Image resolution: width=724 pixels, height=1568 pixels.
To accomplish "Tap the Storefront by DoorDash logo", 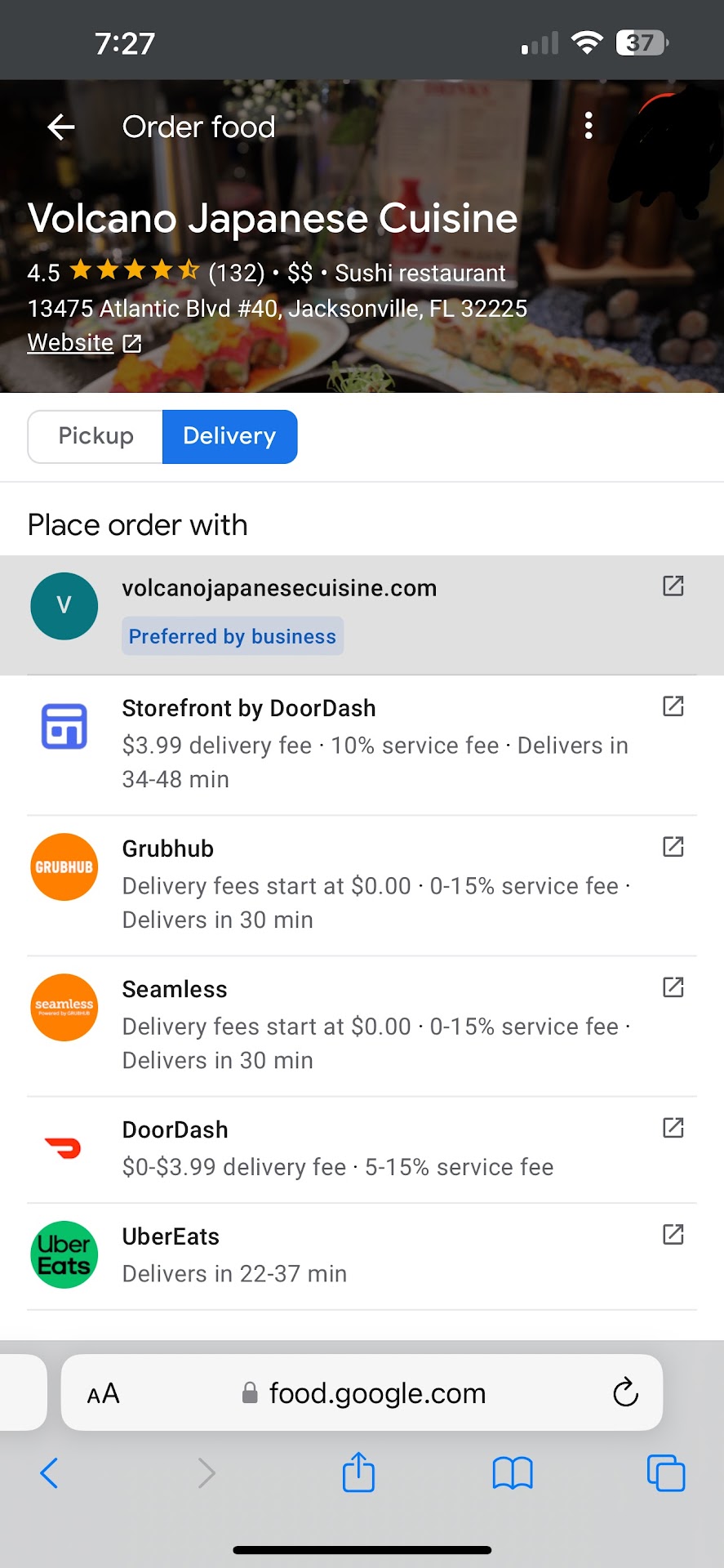I will tap(64, 726).
